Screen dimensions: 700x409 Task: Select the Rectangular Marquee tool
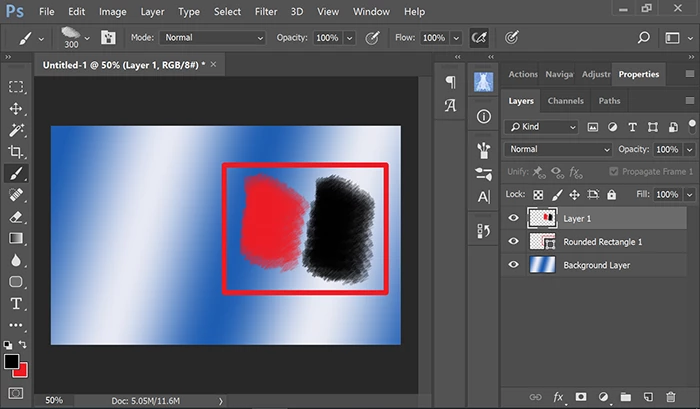point(16,86)
